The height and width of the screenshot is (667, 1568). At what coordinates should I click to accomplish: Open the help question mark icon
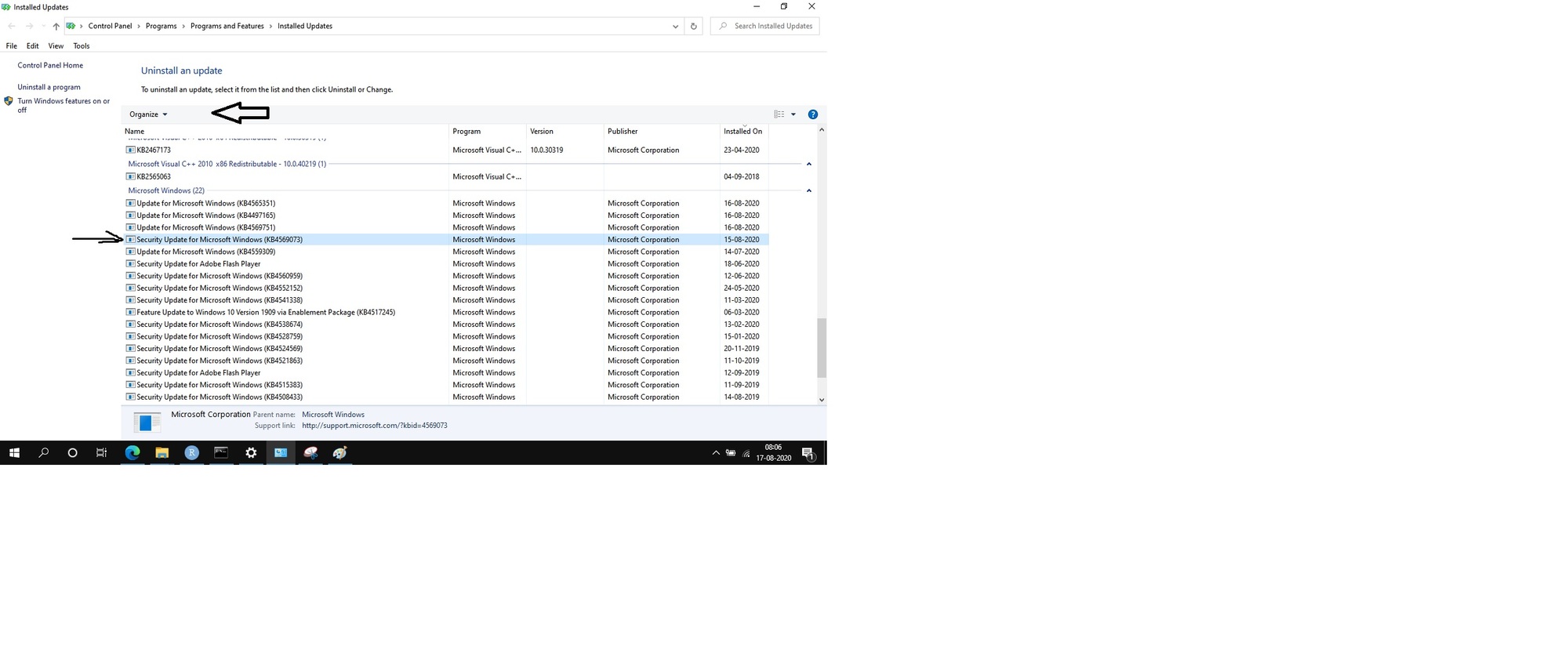[x=813, y=114]
